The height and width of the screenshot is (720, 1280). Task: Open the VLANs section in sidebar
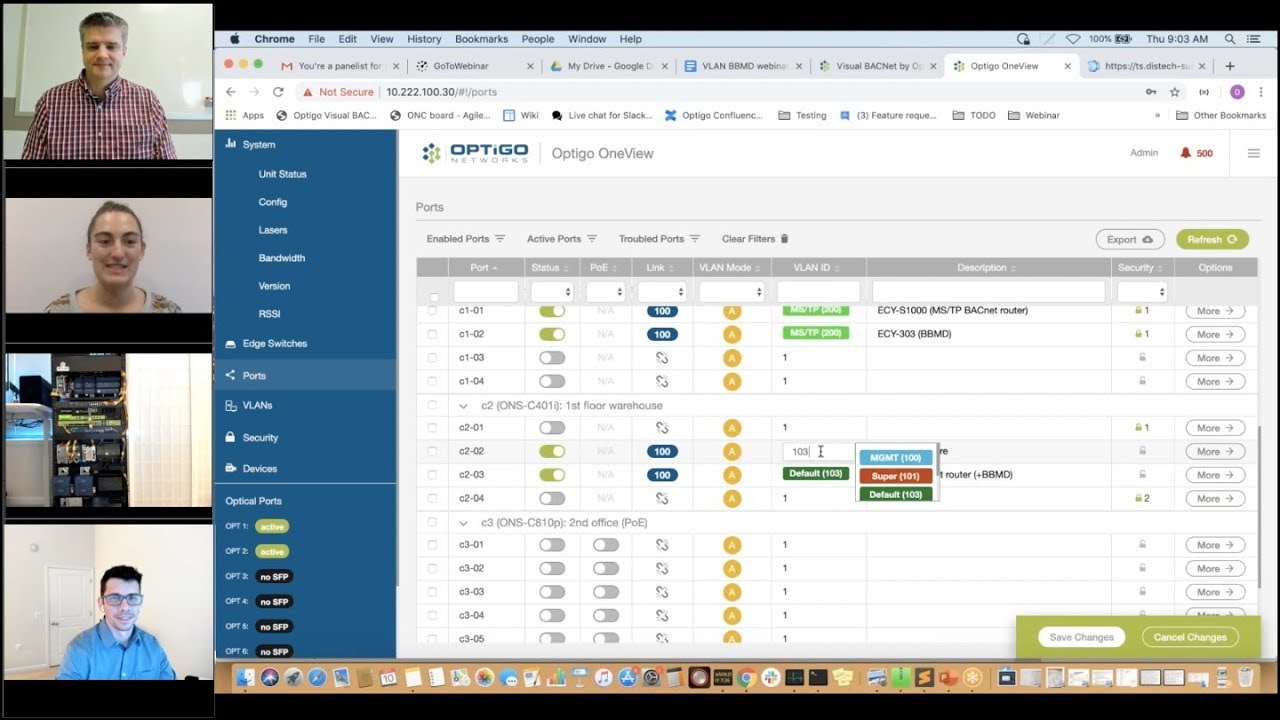pos(257,405)
